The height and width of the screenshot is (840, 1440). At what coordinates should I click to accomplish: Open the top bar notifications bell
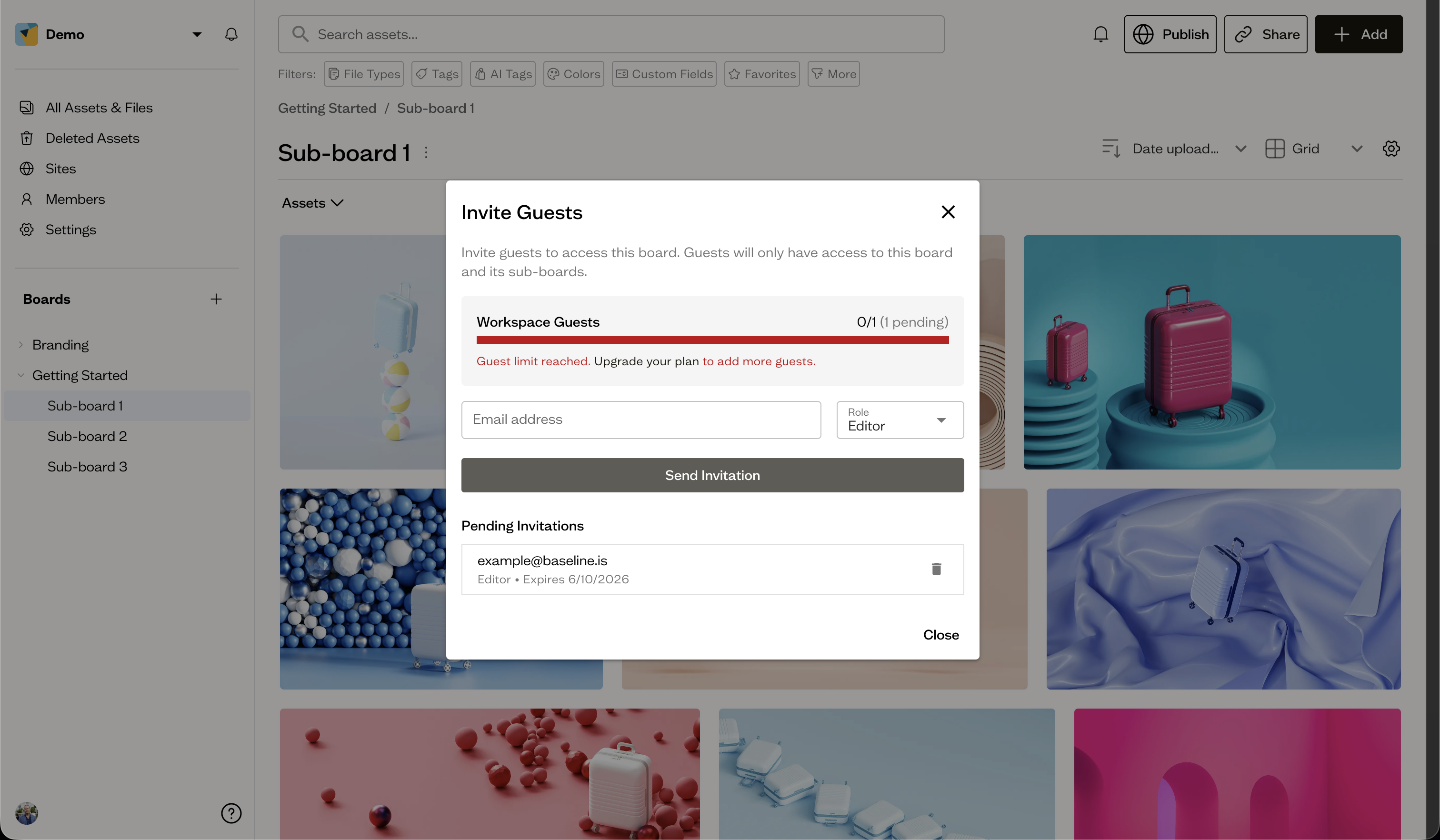(x=1100, y=34)
